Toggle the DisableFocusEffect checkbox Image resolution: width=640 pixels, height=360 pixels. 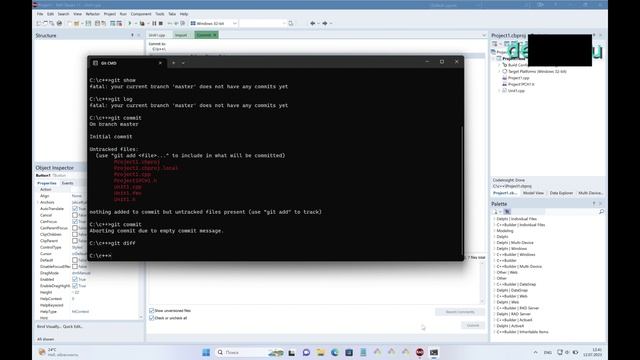(x=75, y=267)
